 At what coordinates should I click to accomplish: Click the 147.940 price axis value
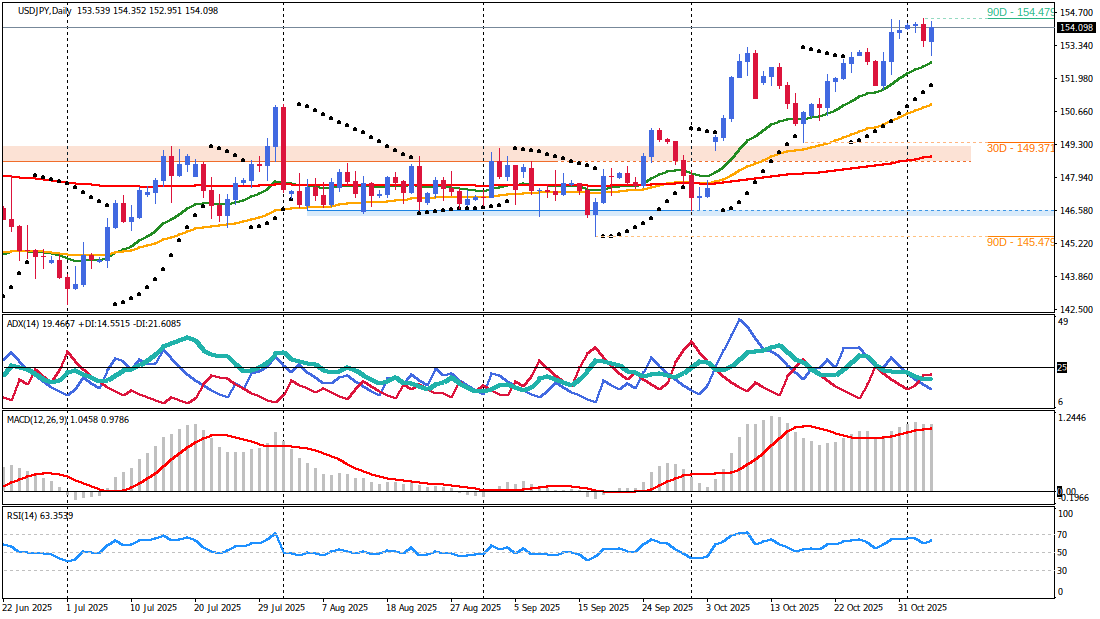pyautogui.click(x=1077, y=178)
